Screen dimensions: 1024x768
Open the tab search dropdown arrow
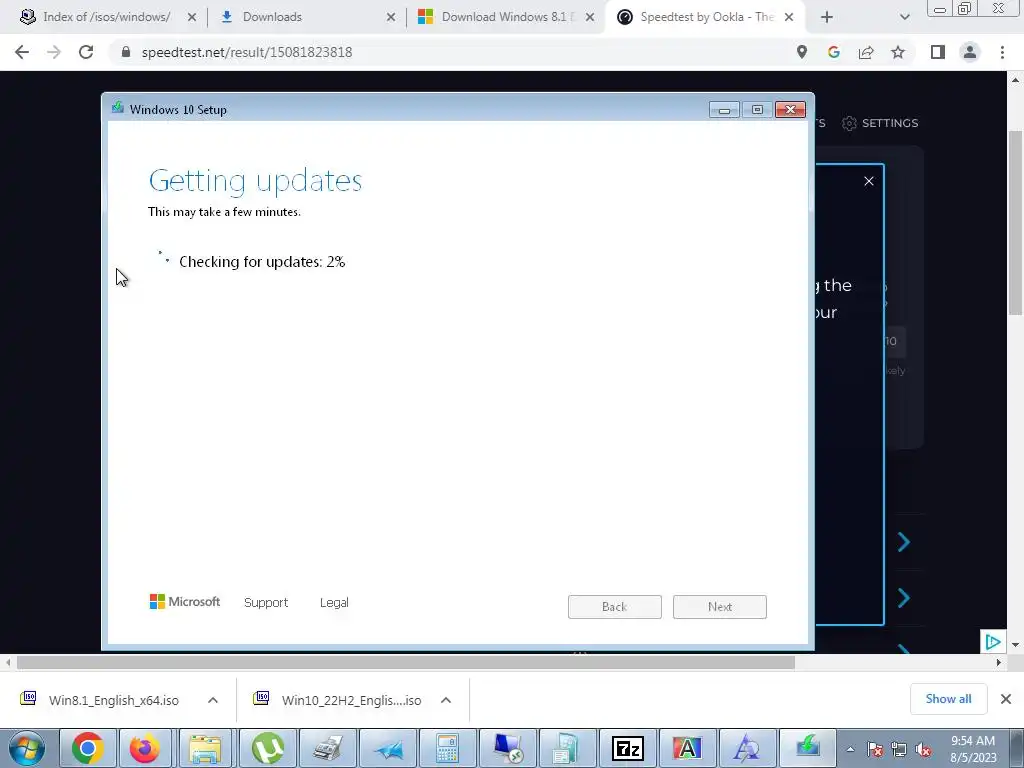[x=904, y=18]
